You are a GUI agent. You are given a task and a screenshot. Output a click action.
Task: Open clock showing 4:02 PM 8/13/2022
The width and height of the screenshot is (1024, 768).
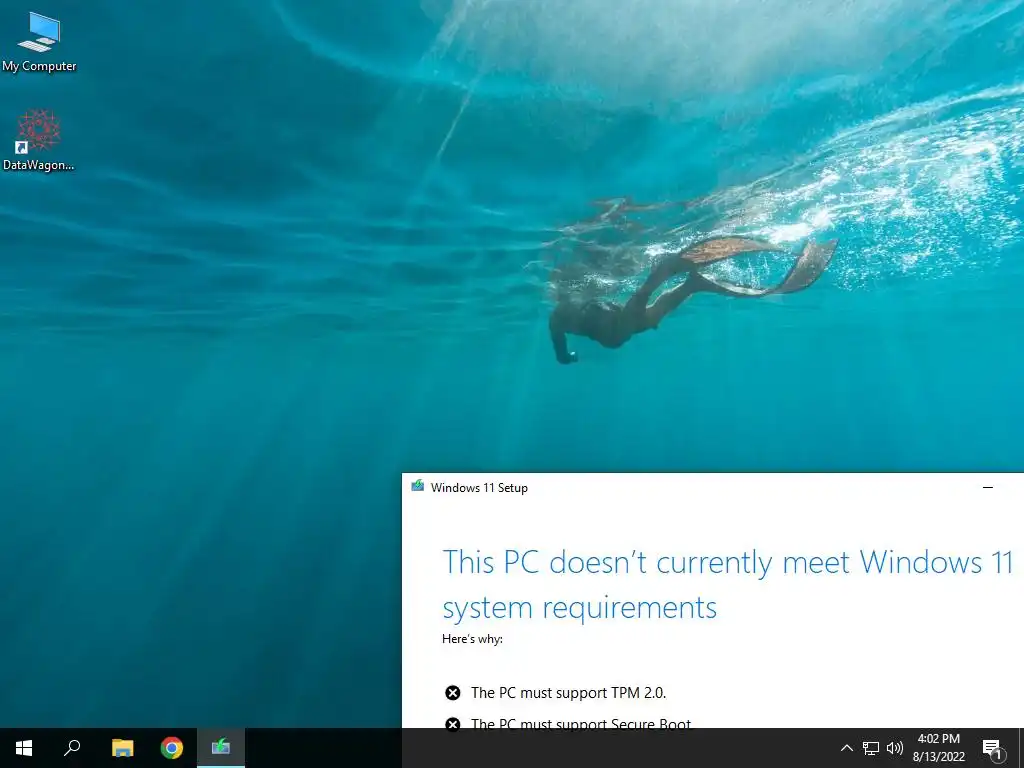coord(938,748)
